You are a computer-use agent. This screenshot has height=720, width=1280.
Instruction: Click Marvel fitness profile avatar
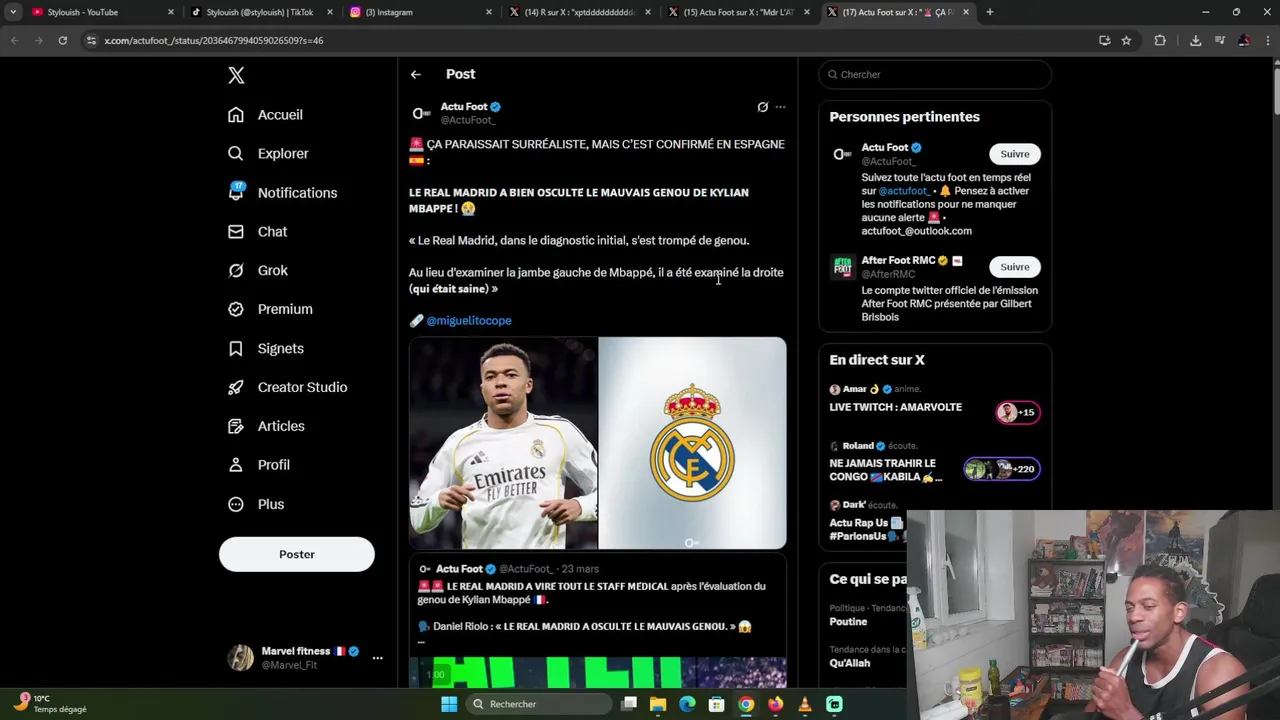(240, 657)
